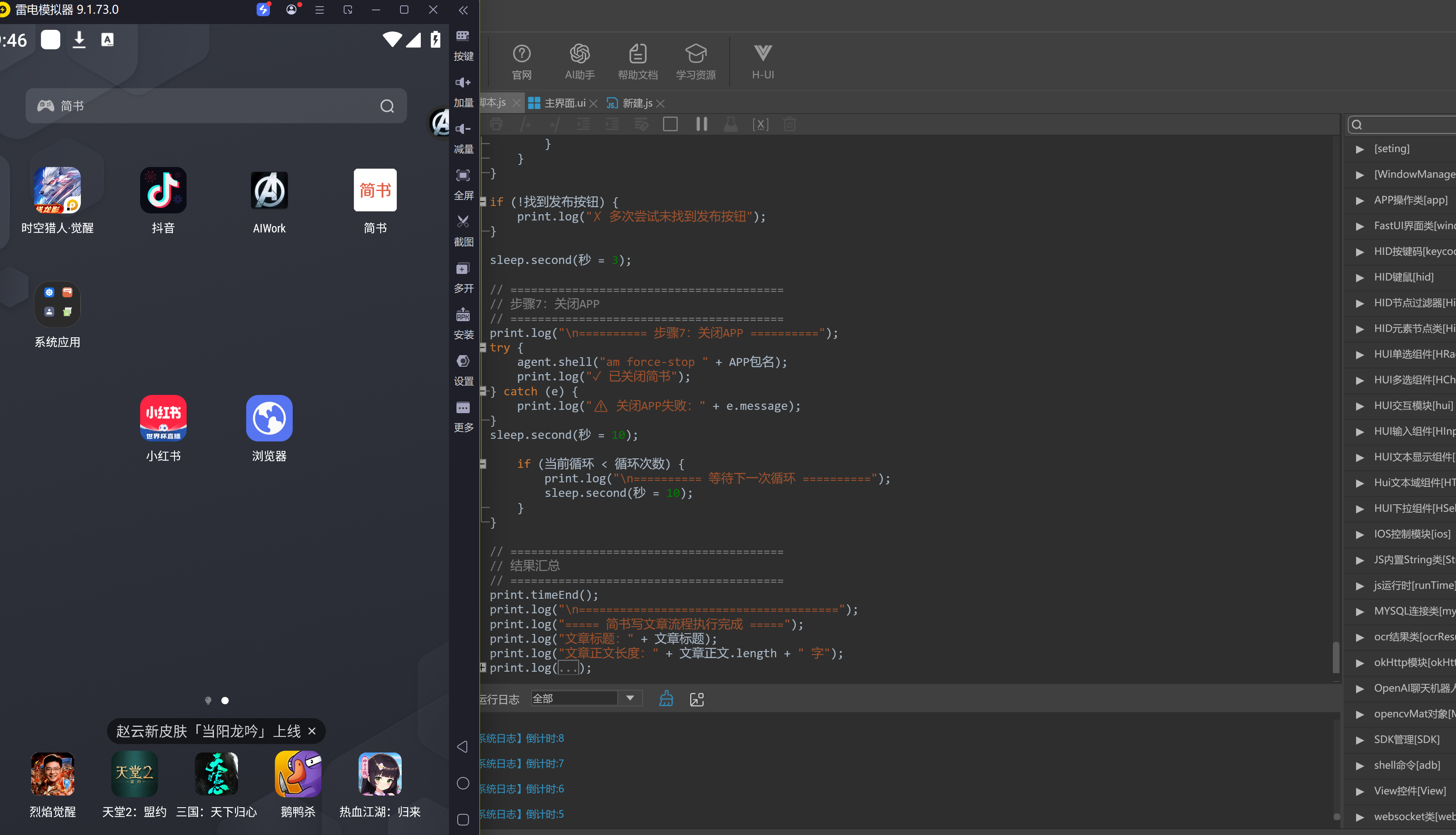Click the print icon in editor toolbar

click(496, 124)
